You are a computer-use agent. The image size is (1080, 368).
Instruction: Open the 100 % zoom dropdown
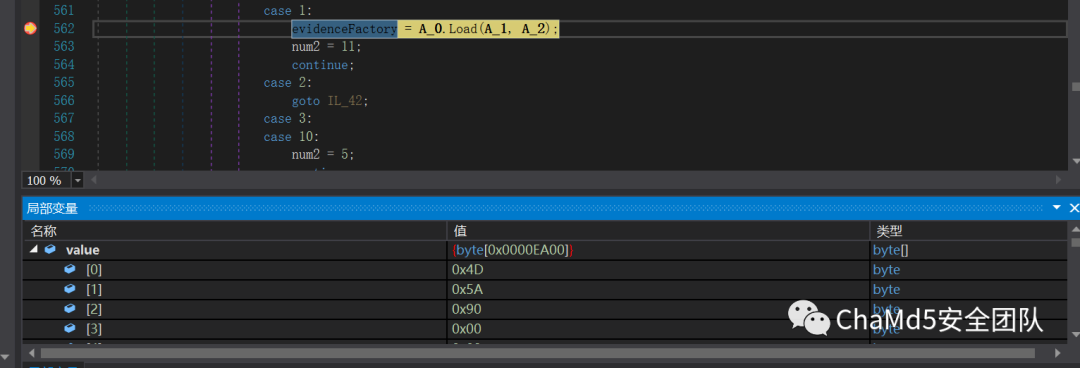coord(77,181)
